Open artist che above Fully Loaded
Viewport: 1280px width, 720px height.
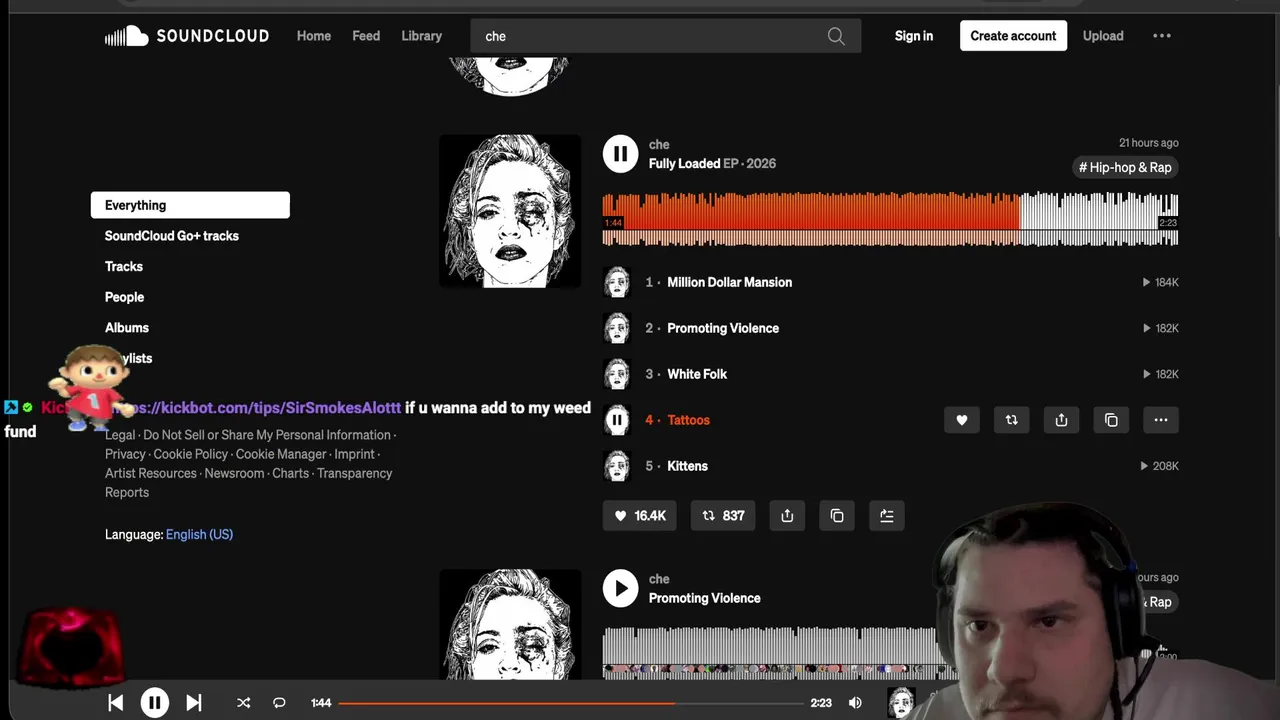tap(659, 144)
